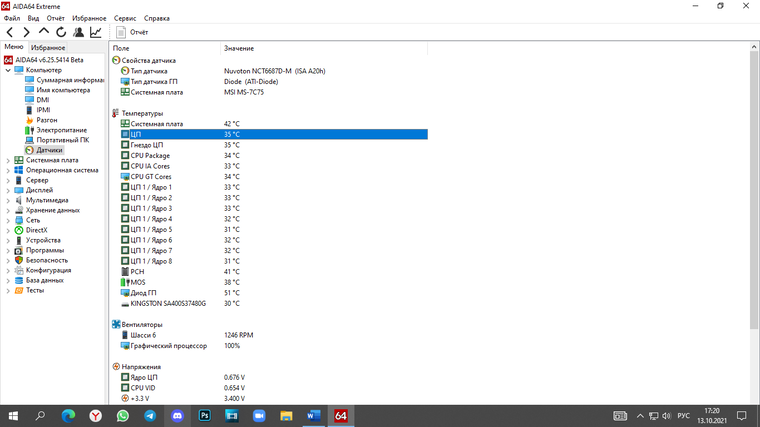Open the Вид menu
This screenshot has width=760, height=427.
(x=33, y=18)
